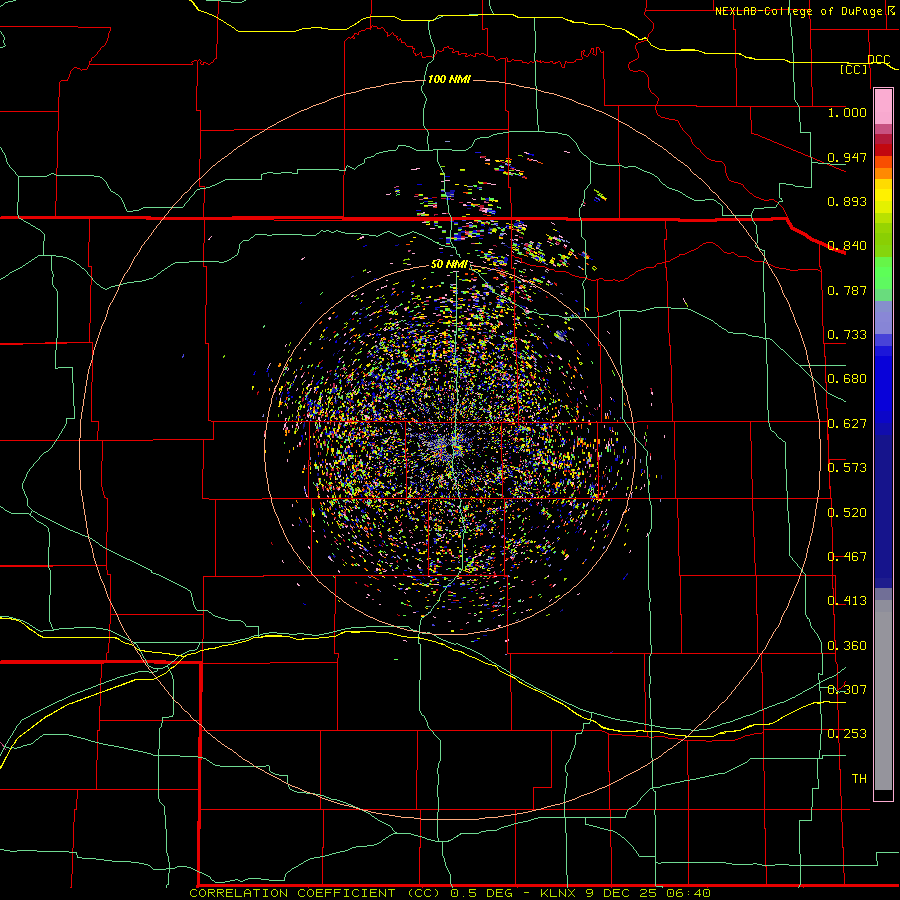Click the 0.893 color scale value
Viewport: 900px width, 900px height.
point(847,201)
